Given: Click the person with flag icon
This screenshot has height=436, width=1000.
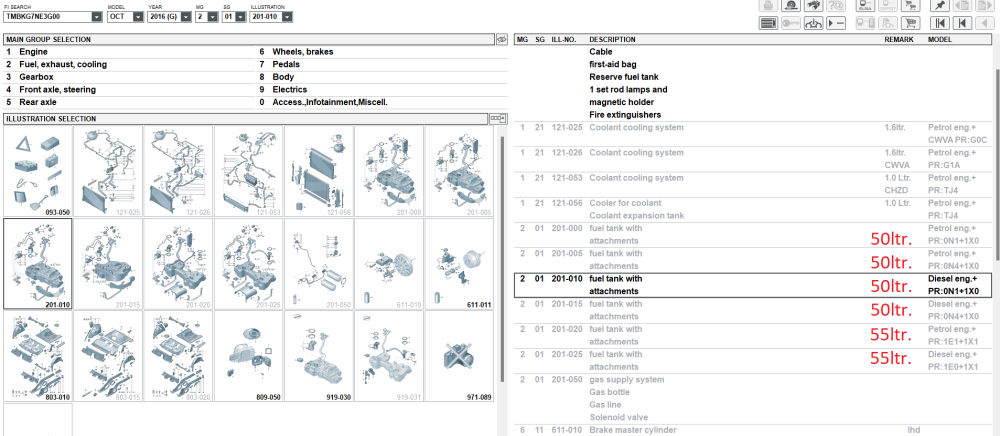Looking at the screenshot, I should [x=888, y=23].
